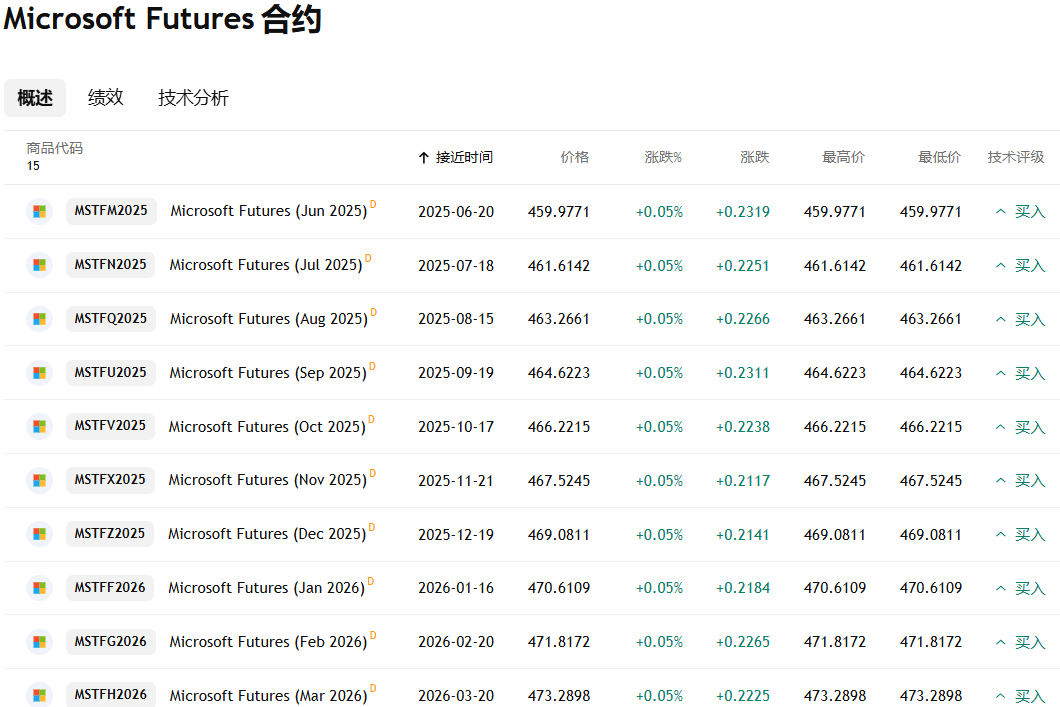Click the up-chevron rating icon in the MSTFH2026 row
This screenshot has height=707, width=1060.
point(1001,696)
